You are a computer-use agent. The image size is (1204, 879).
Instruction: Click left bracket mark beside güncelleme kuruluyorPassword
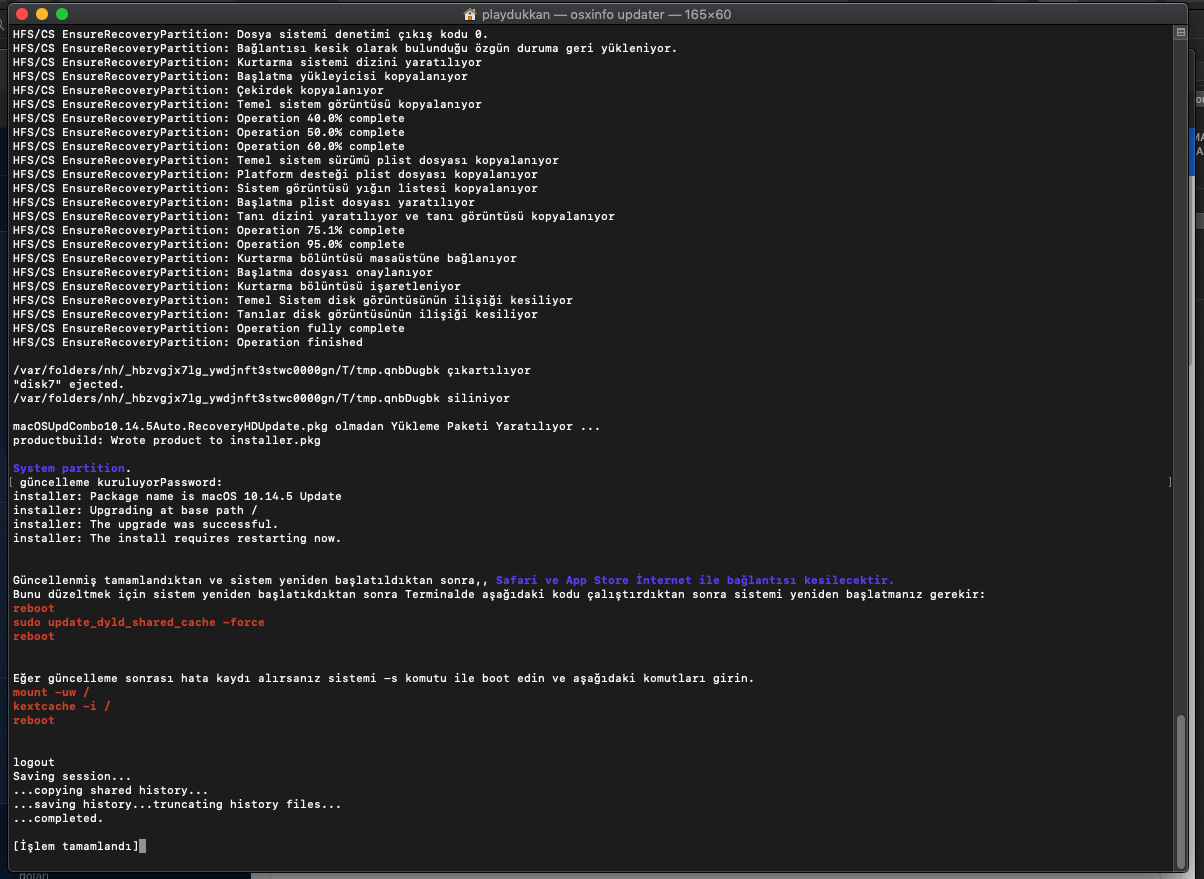point(10,482)
